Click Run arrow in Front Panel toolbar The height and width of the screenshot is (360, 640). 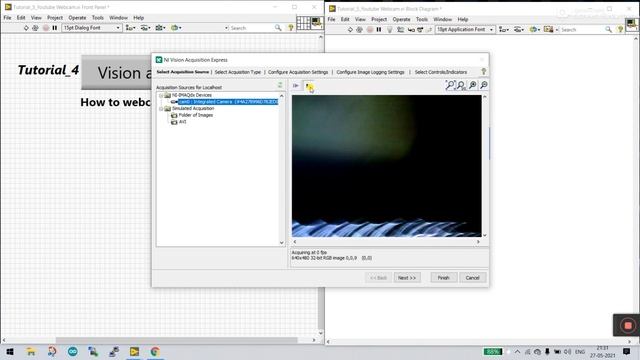tap(26, 28)
